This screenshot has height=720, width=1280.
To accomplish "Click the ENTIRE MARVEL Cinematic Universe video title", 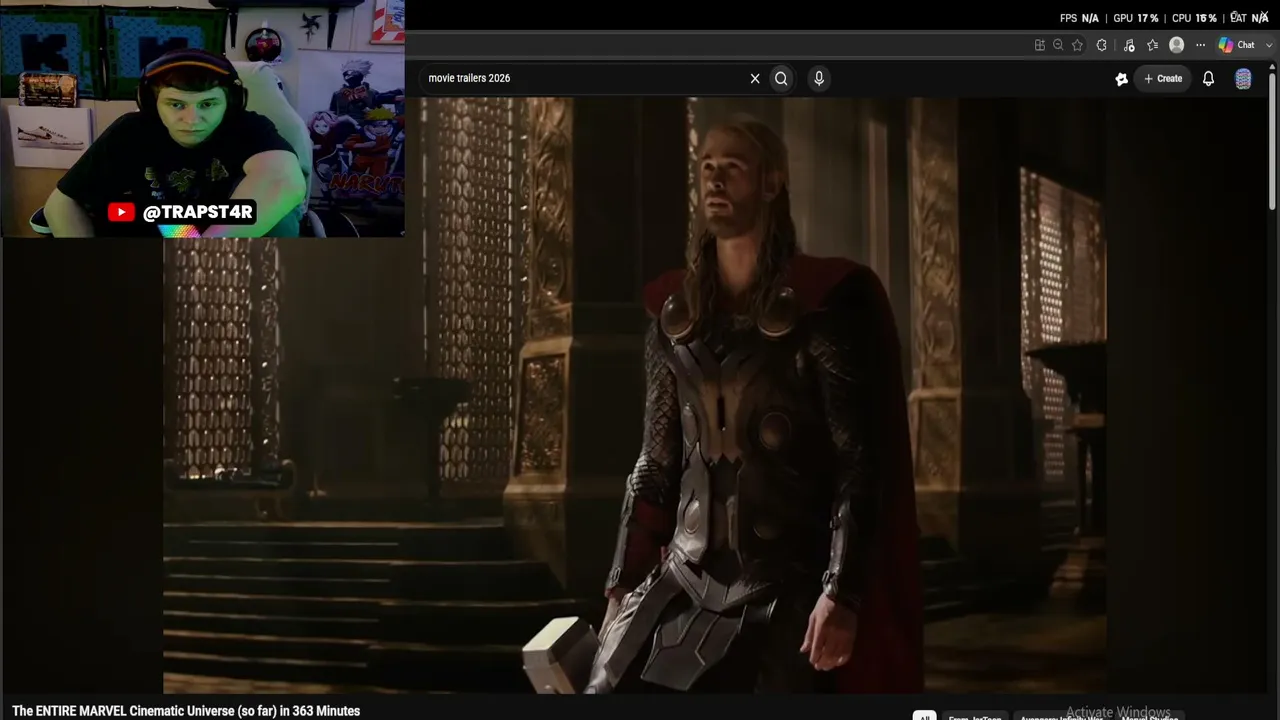I will pos(186,711).
